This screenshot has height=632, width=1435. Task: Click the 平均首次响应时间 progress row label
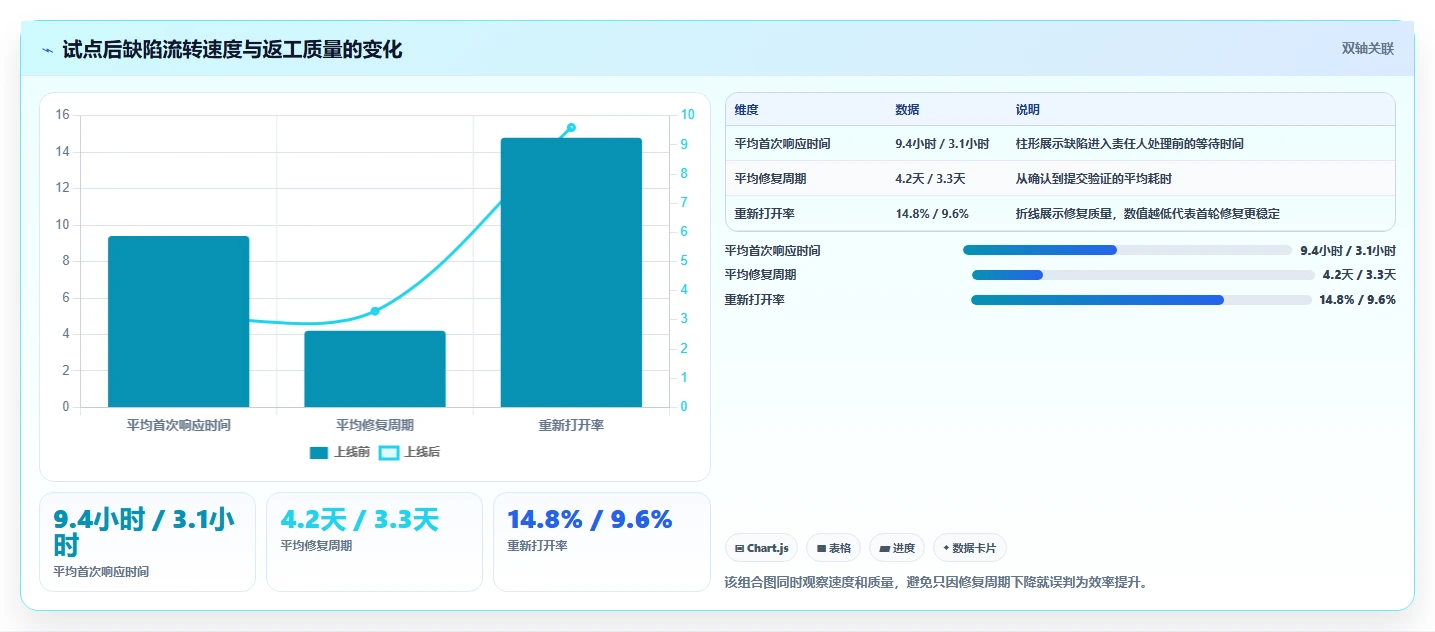[773, 251]
